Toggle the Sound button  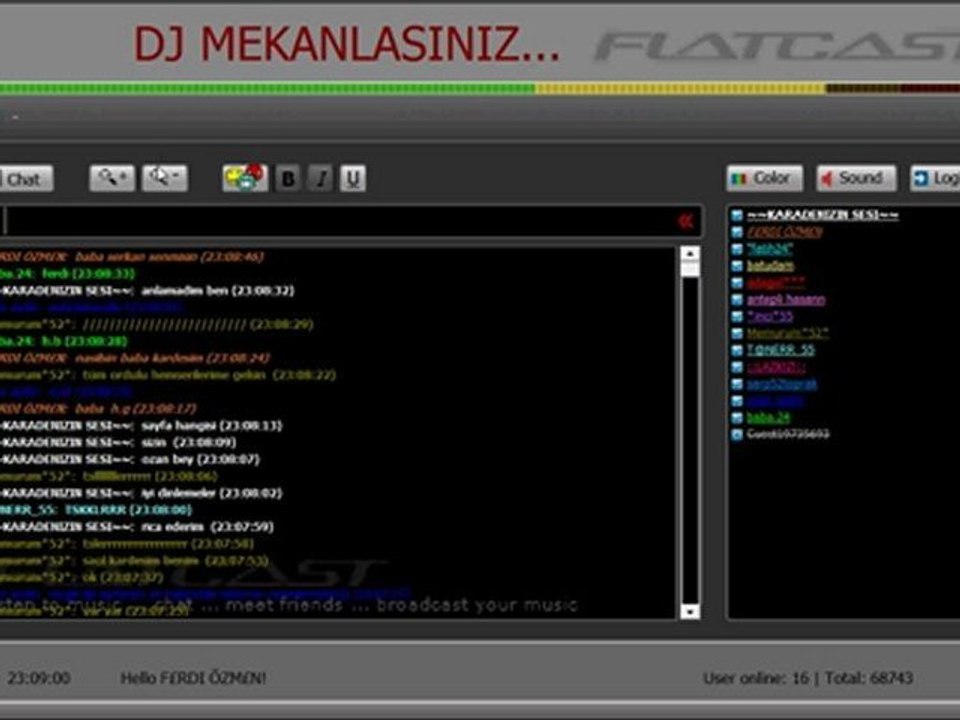tap(856, 178)
